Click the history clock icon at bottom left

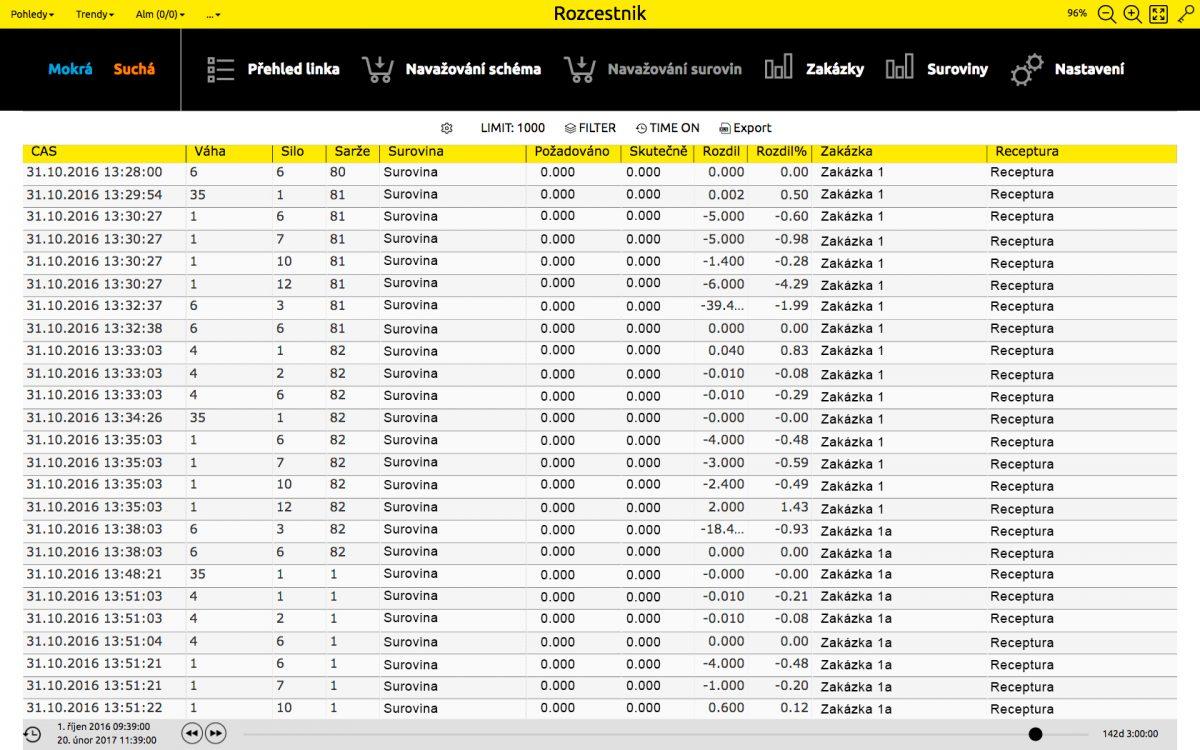coord(32,734)
